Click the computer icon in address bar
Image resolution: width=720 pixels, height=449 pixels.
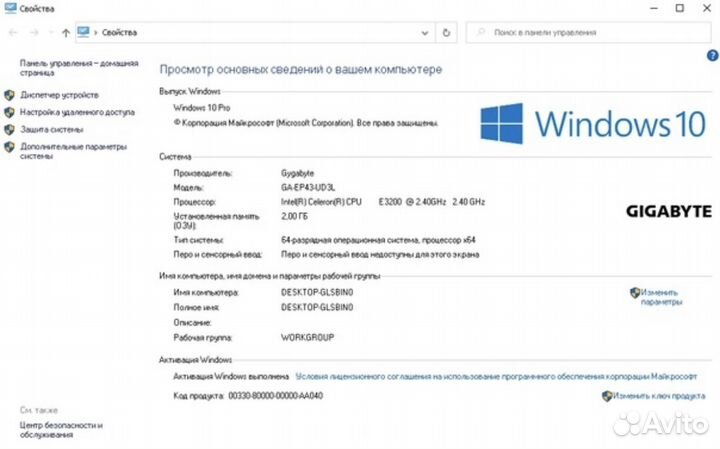coord(83,32)
